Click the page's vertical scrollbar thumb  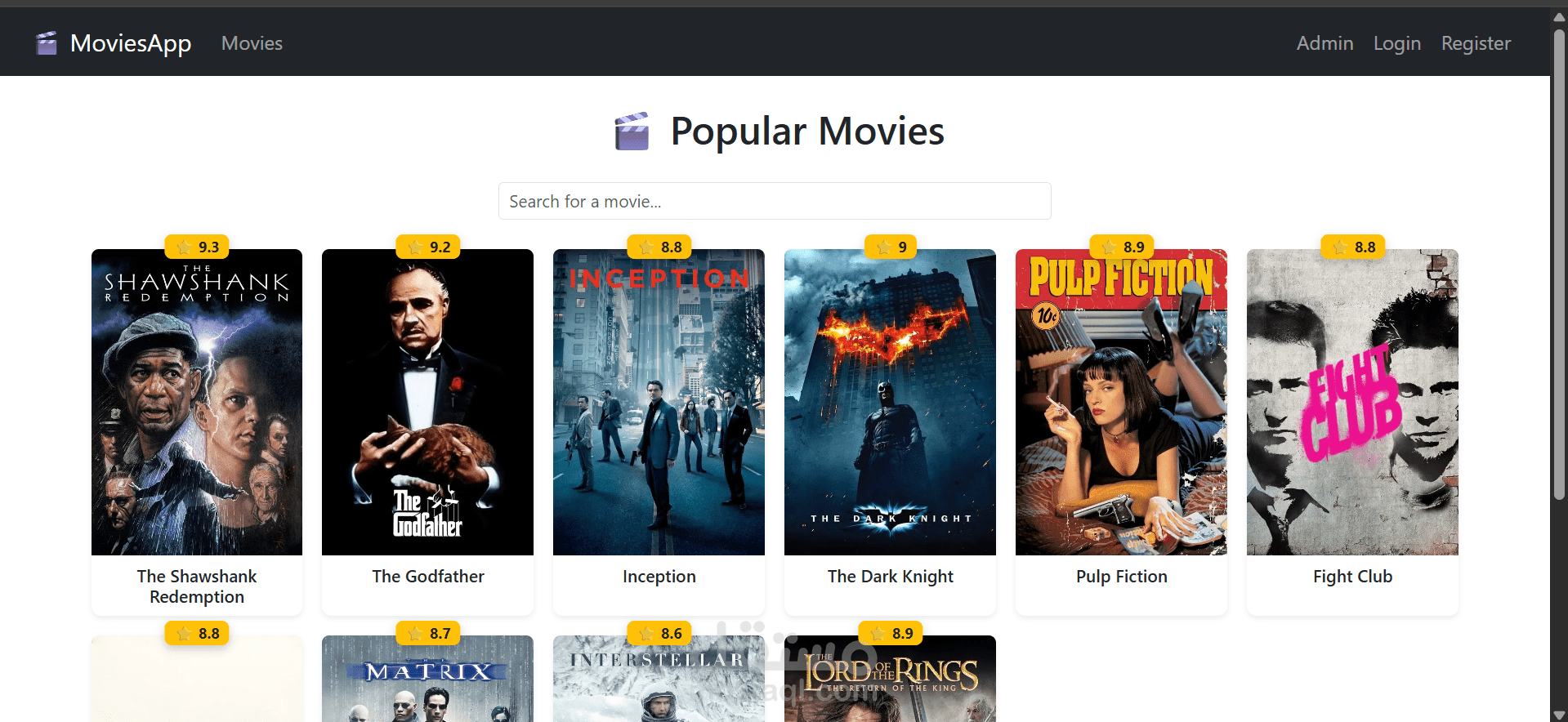[x=1559, y=265]
